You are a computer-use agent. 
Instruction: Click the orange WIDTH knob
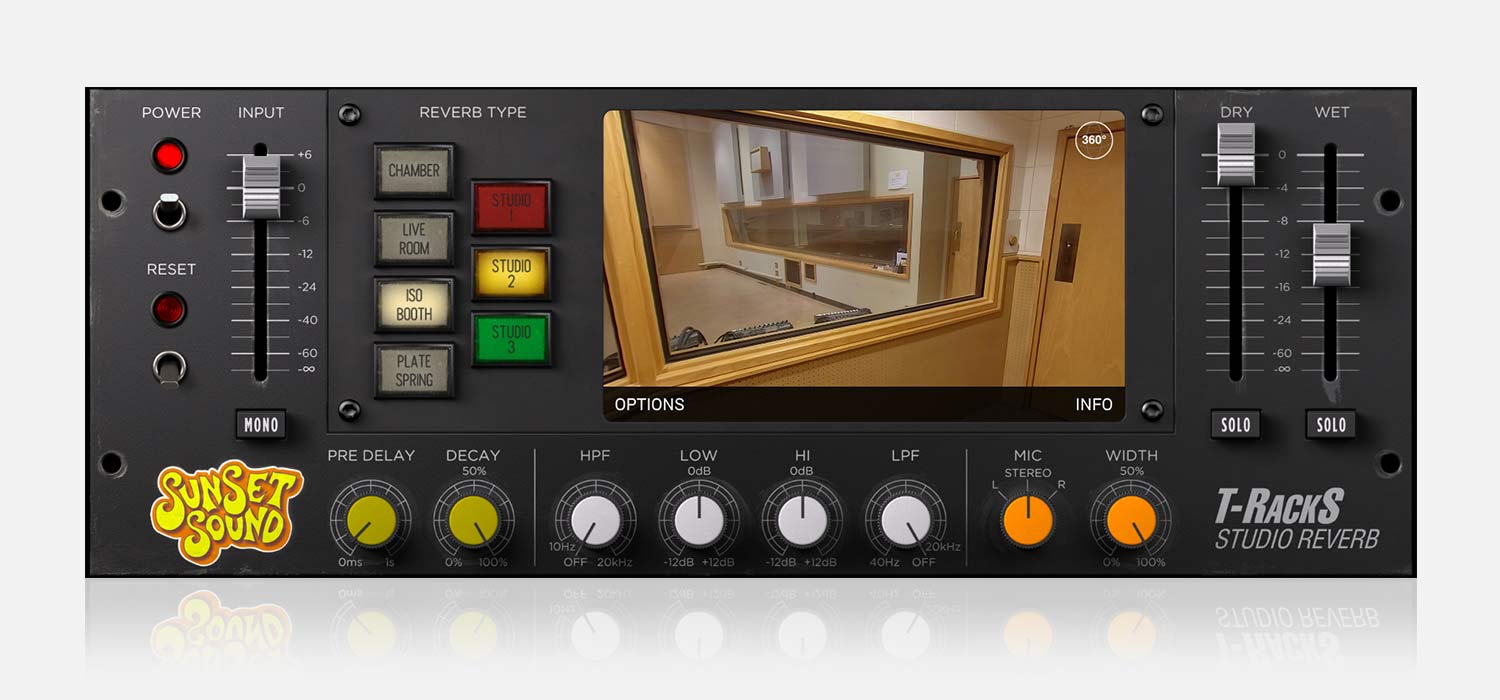(1131, 521)
